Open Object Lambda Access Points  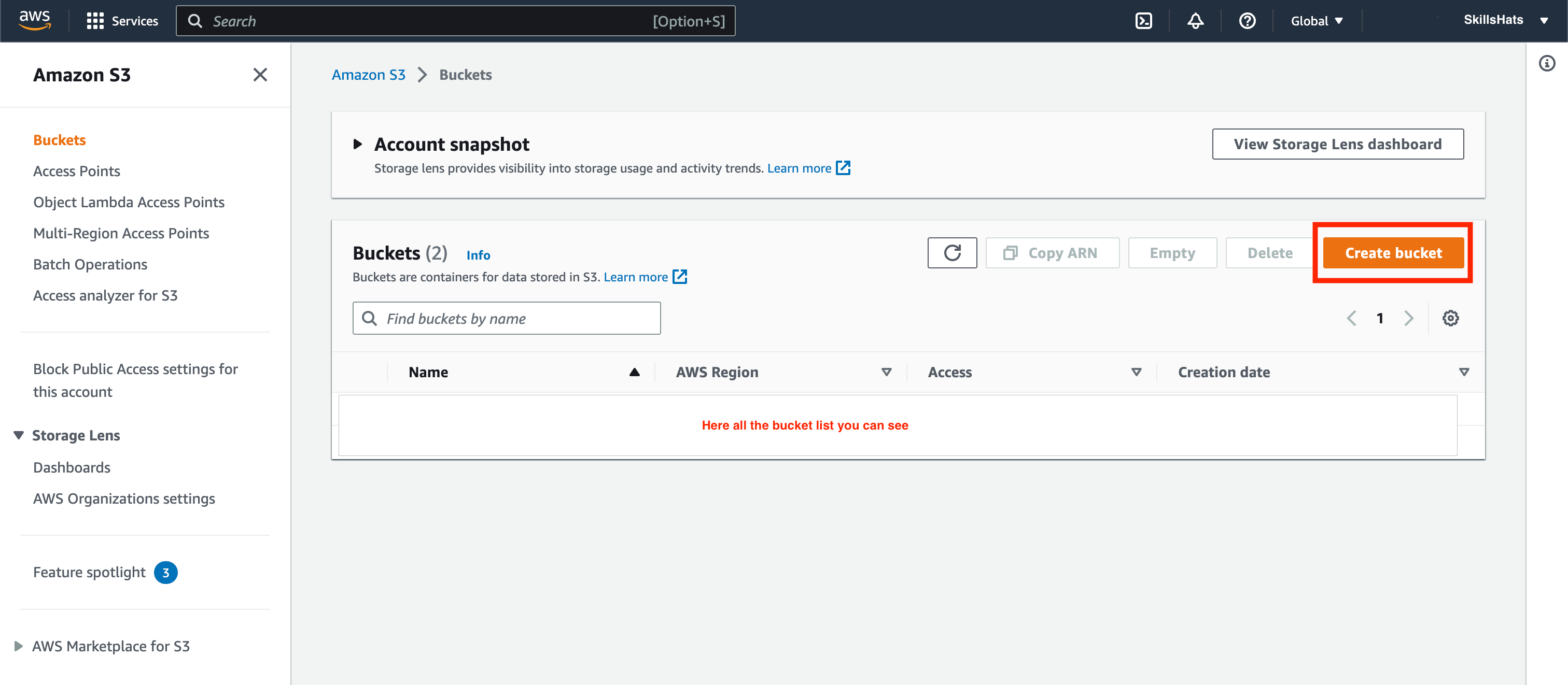click(129, 202)
